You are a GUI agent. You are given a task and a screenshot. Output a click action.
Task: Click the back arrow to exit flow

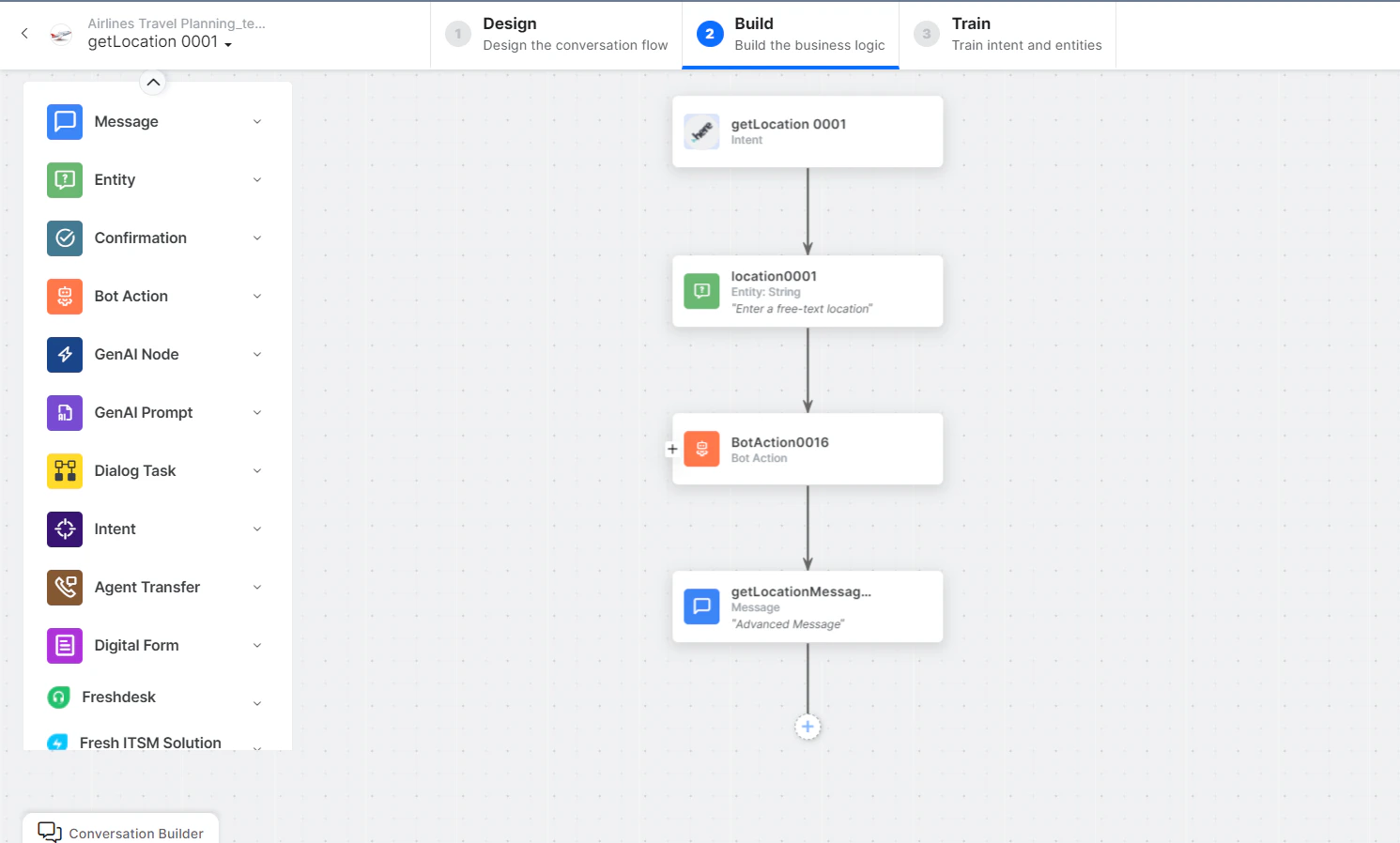(x=23, y=33)
